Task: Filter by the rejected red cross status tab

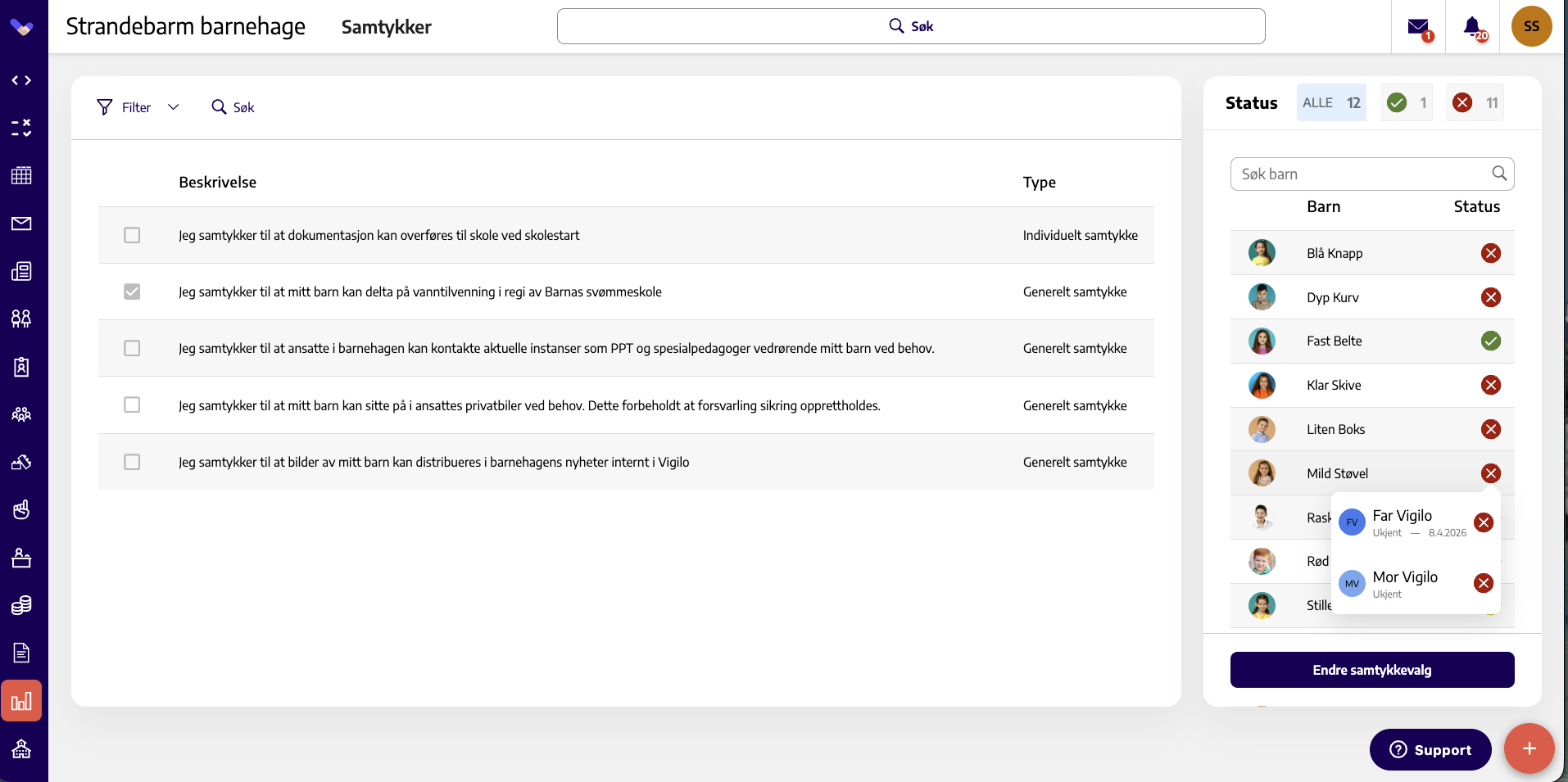Action: pos(1475,102)
